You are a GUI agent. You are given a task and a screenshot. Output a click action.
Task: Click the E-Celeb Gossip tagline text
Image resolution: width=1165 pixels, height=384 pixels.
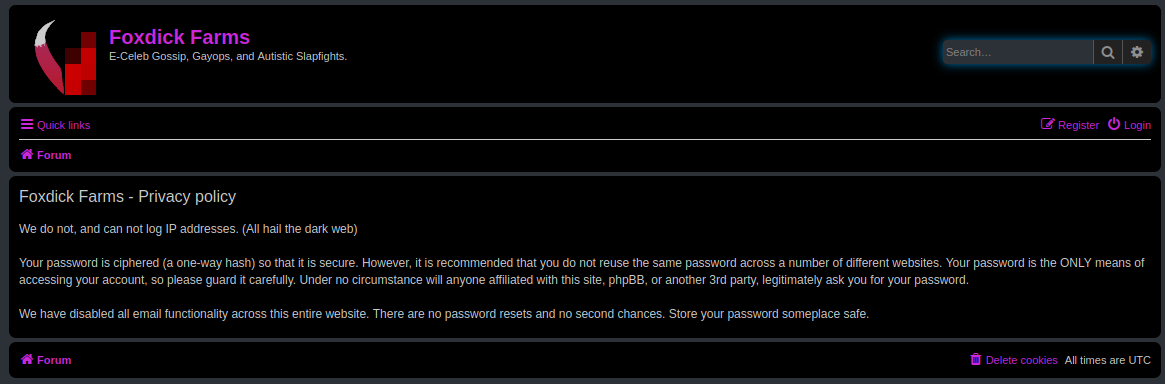228,56
